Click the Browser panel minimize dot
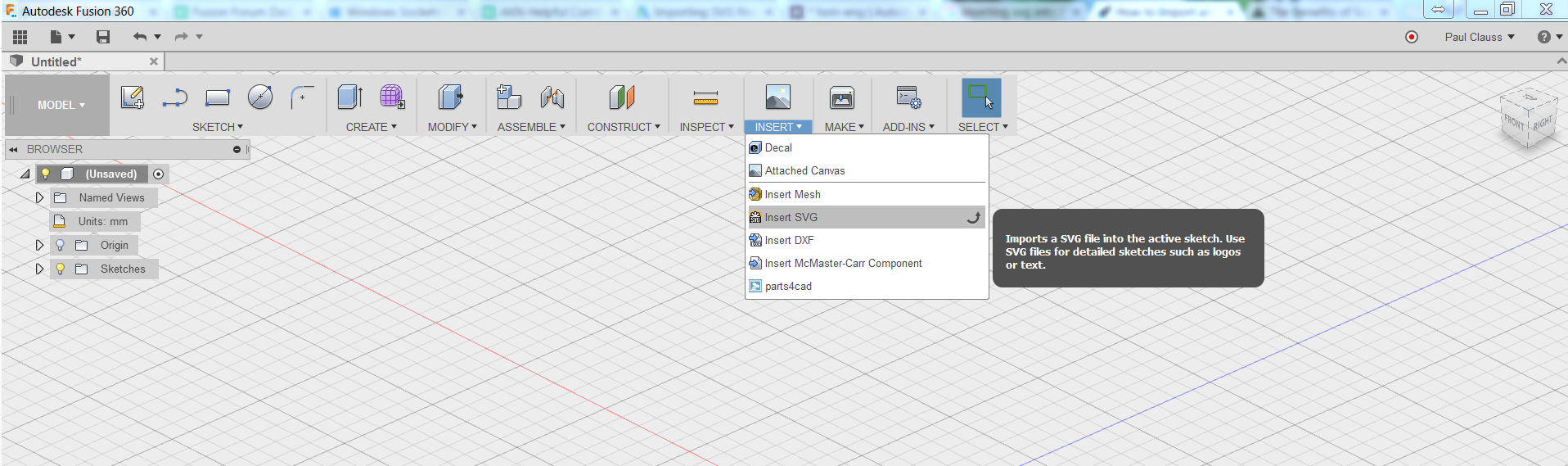 [x=237, y=149]
